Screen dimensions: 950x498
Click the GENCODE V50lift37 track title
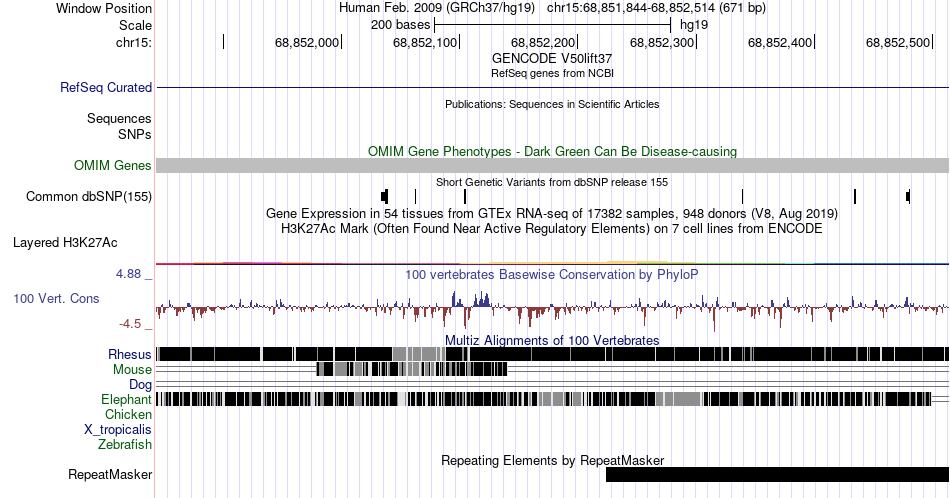click(552, 59)
